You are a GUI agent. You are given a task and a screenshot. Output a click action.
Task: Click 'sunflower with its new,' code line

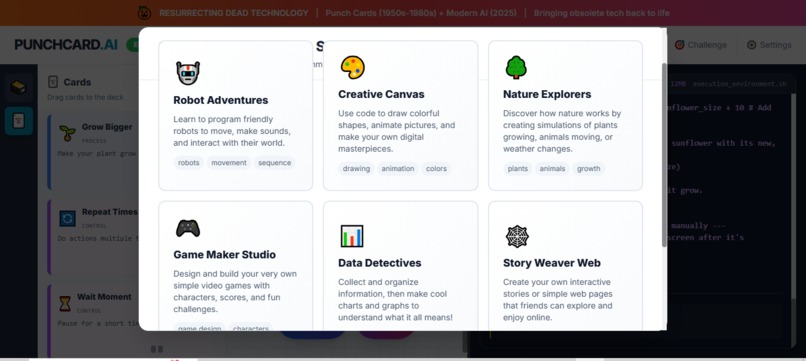tap(723, 143)
